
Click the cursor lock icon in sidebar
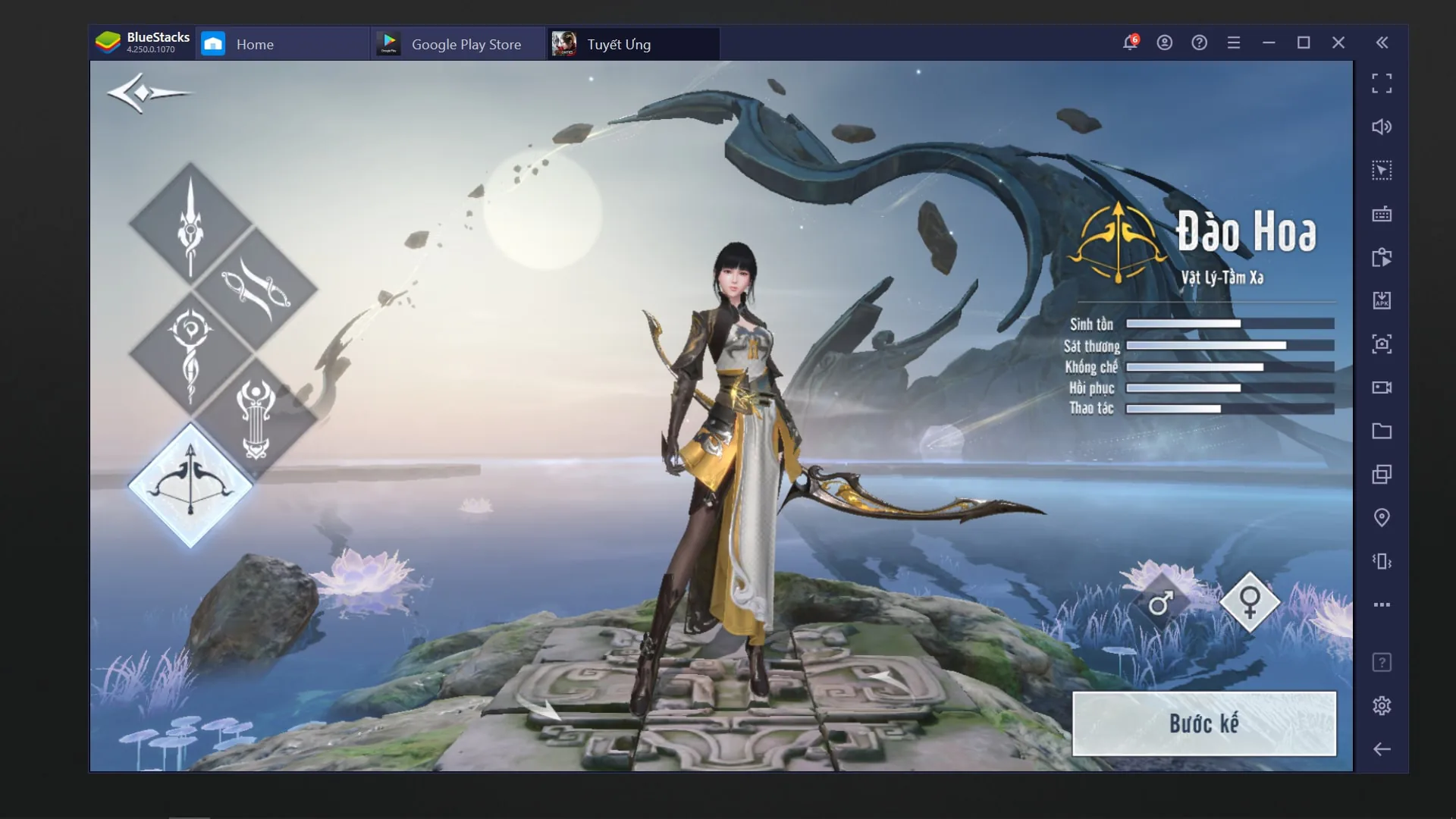coord(1382,170)
